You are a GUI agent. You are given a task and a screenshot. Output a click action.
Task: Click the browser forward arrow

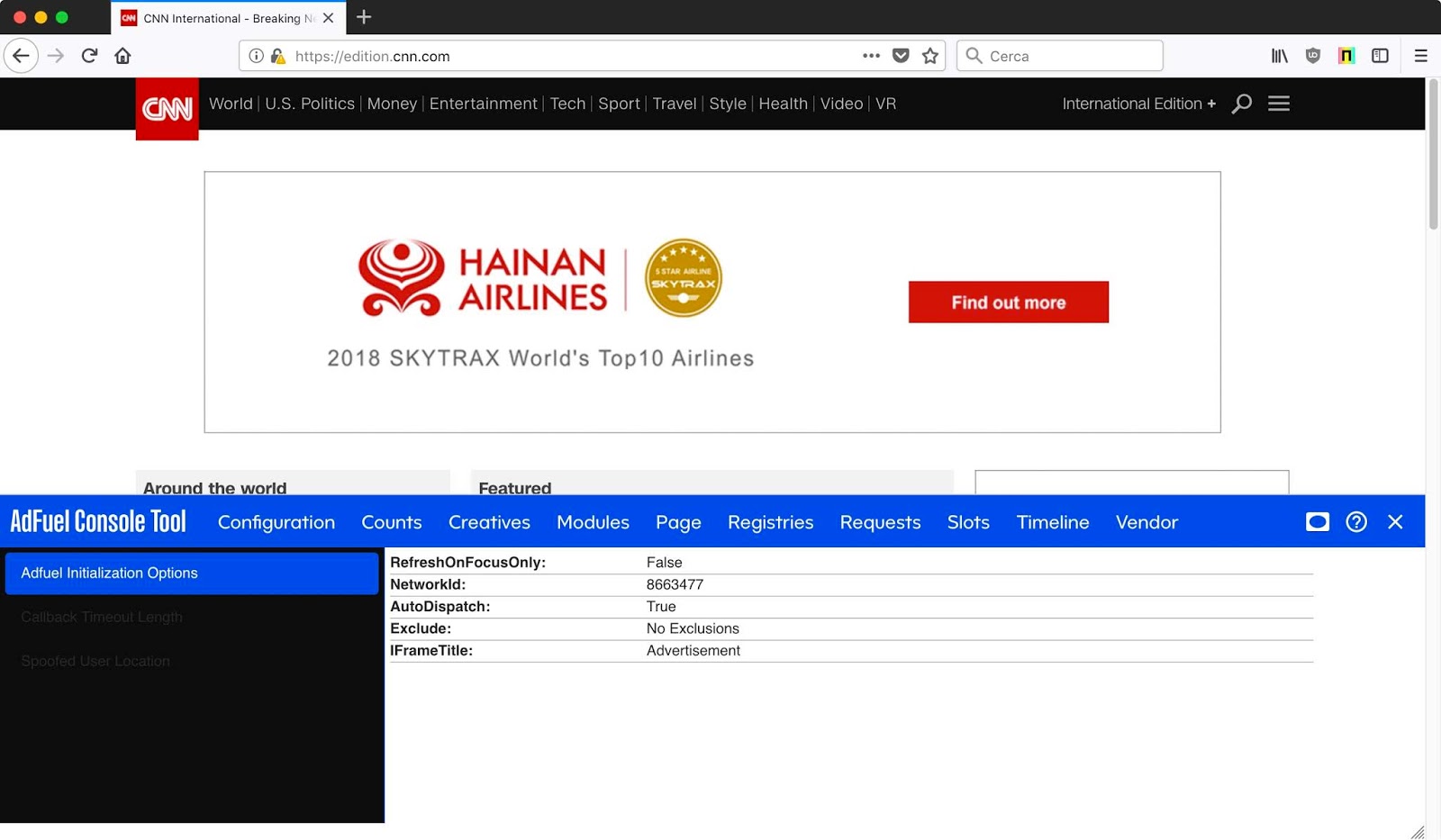point(56,56)
